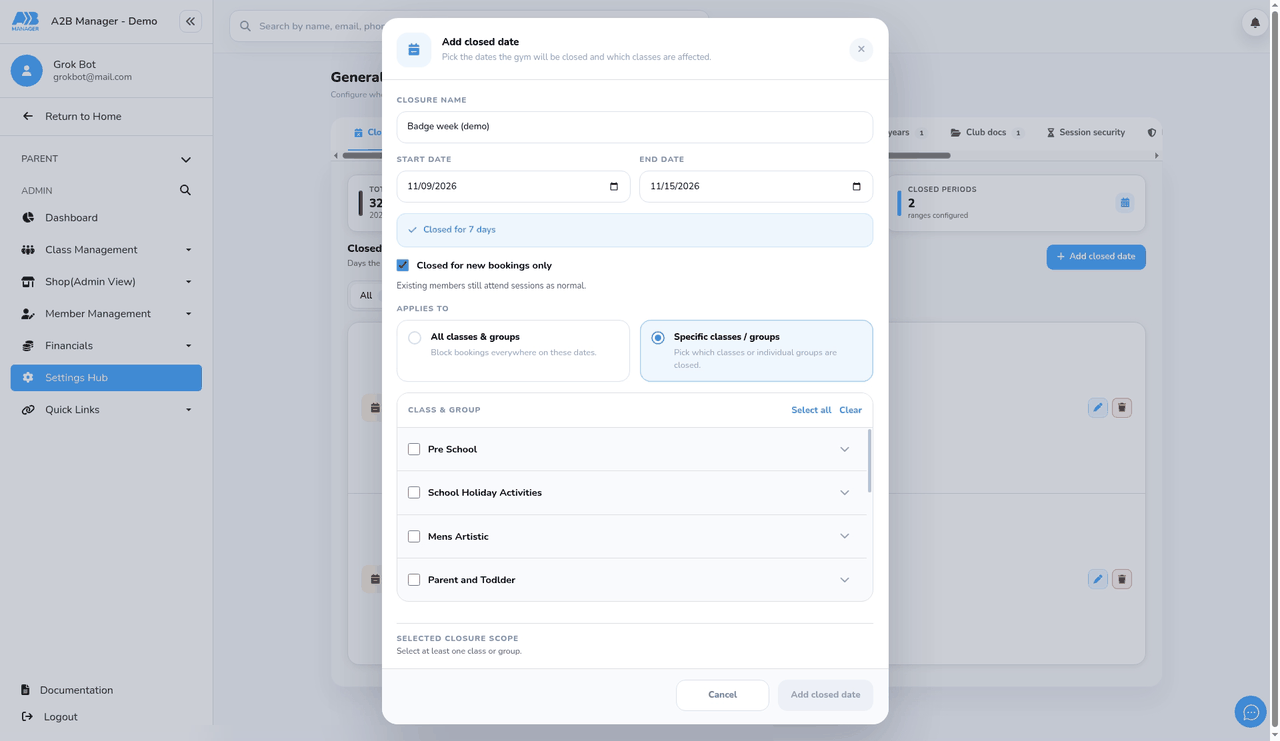The width and height of the screenshot is (1280, 741).
Task: Click the Logout icon in sidebar
Action: point(27,716)
